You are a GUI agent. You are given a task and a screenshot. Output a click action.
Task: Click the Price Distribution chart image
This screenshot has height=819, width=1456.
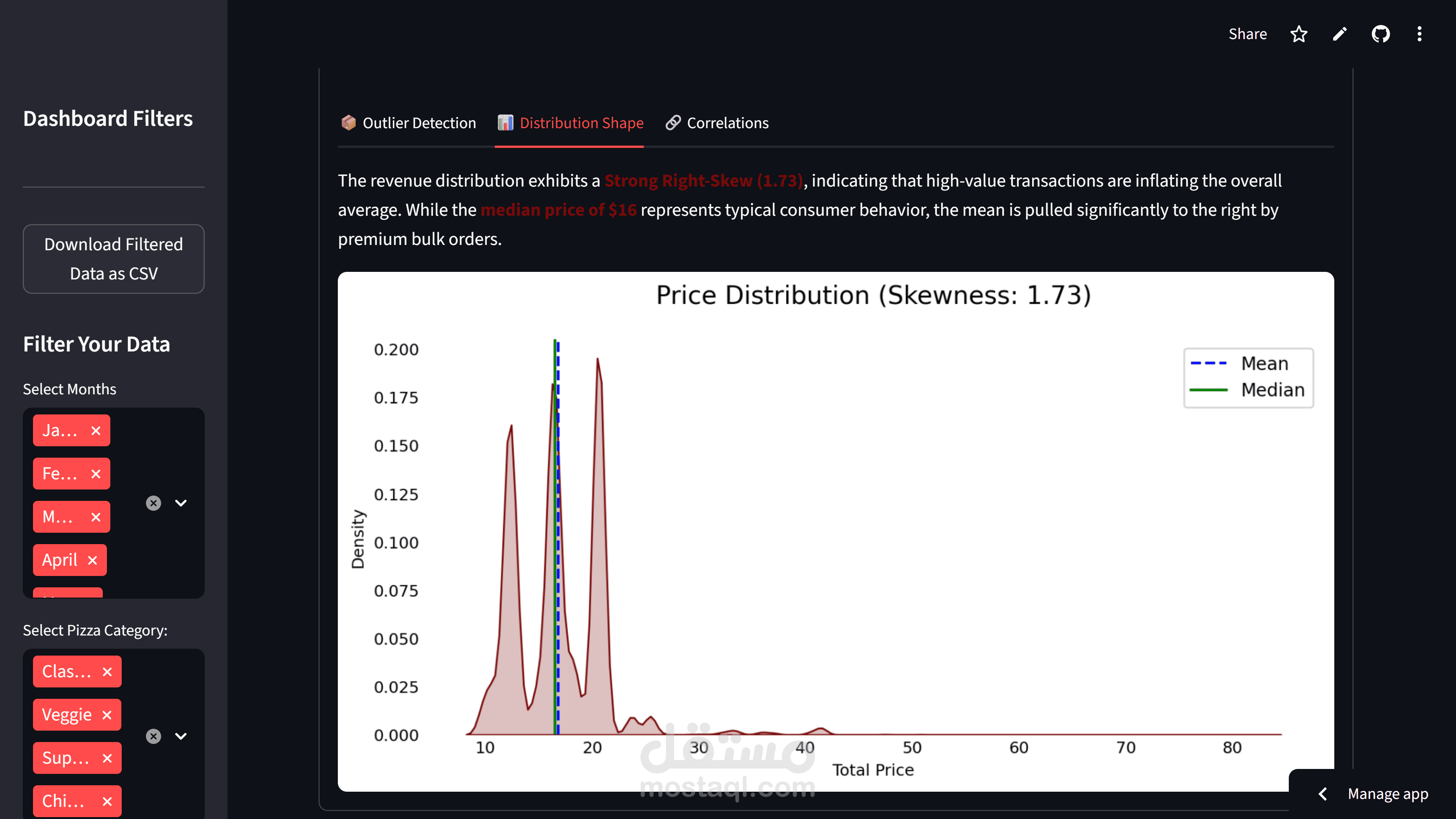pyautogui.click(x=835, y=531)
